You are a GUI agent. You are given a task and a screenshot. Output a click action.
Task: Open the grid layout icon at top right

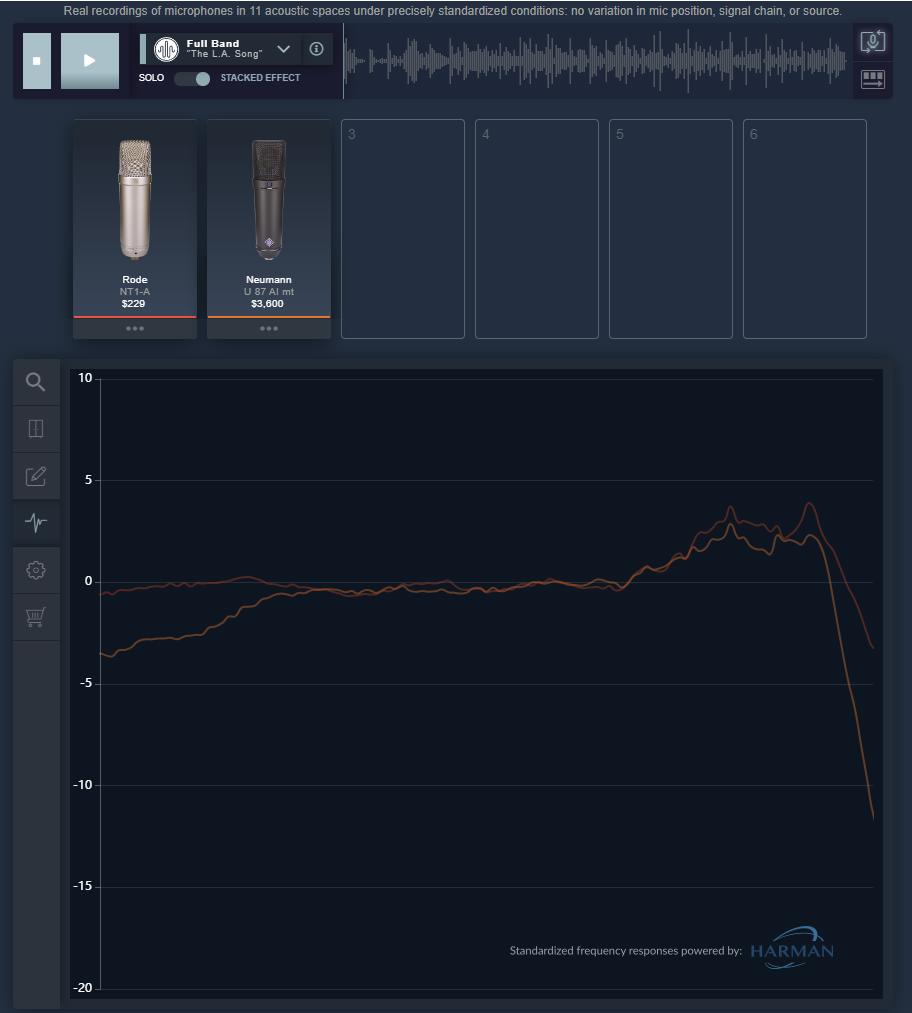(873, 80)
